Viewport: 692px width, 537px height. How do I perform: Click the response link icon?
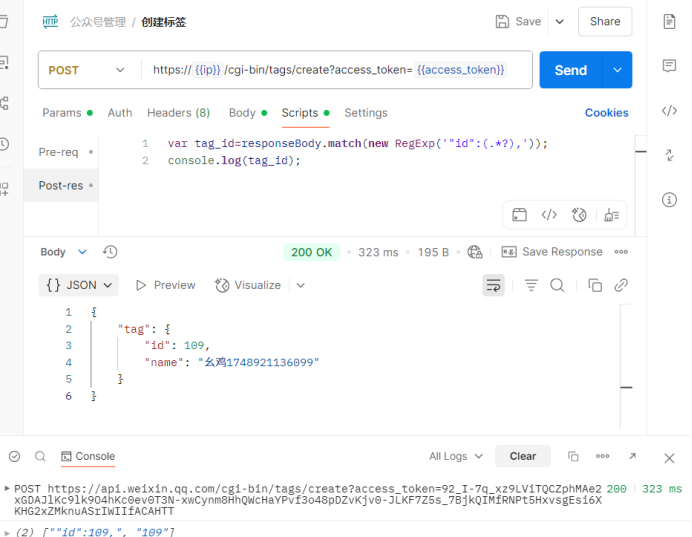pyautogui.click(x=621, y=285)
